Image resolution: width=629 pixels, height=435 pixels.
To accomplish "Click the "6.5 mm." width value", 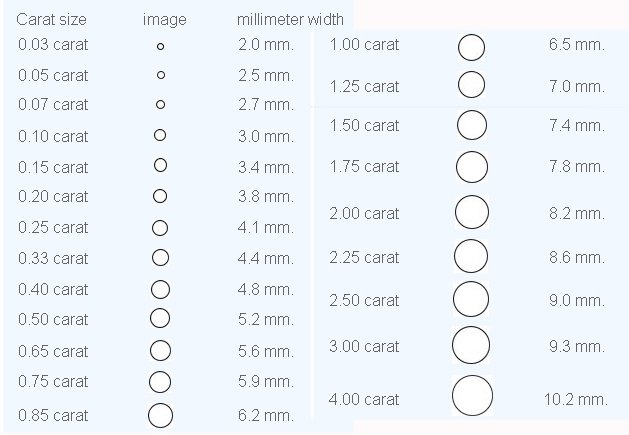I will [576, 45].
